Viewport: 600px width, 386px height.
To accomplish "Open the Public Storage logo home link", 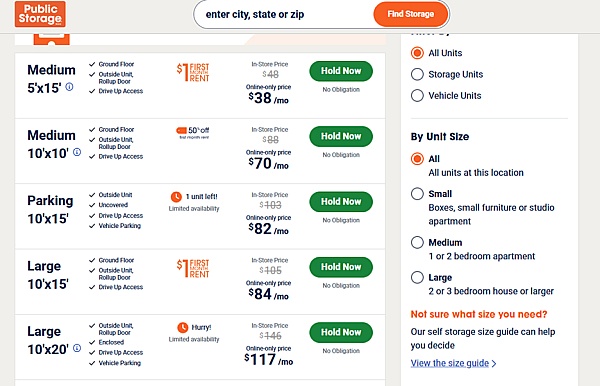I will point(40,14).
